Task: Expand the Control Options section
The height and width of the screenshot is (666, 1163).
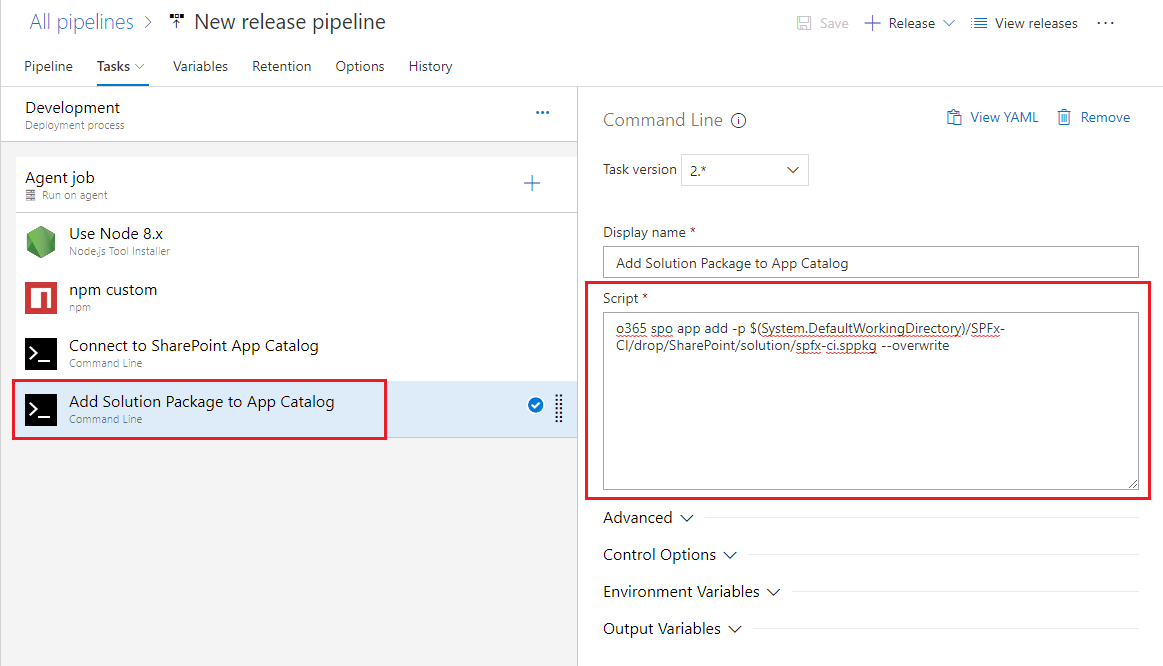Action: [669, 555]
